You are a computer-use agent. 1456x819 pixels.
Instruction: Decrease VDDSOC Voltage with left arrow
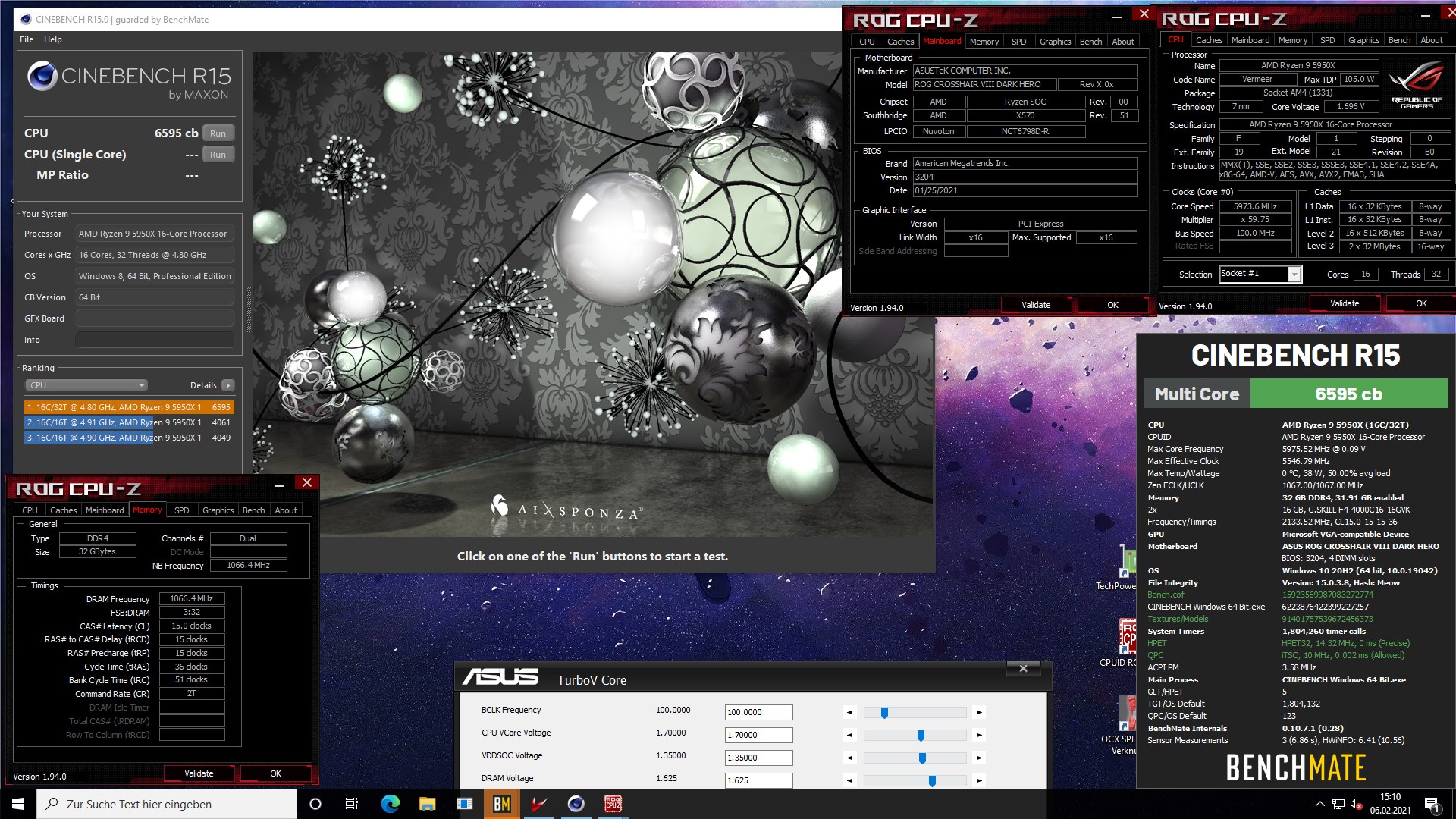(849, 758)
